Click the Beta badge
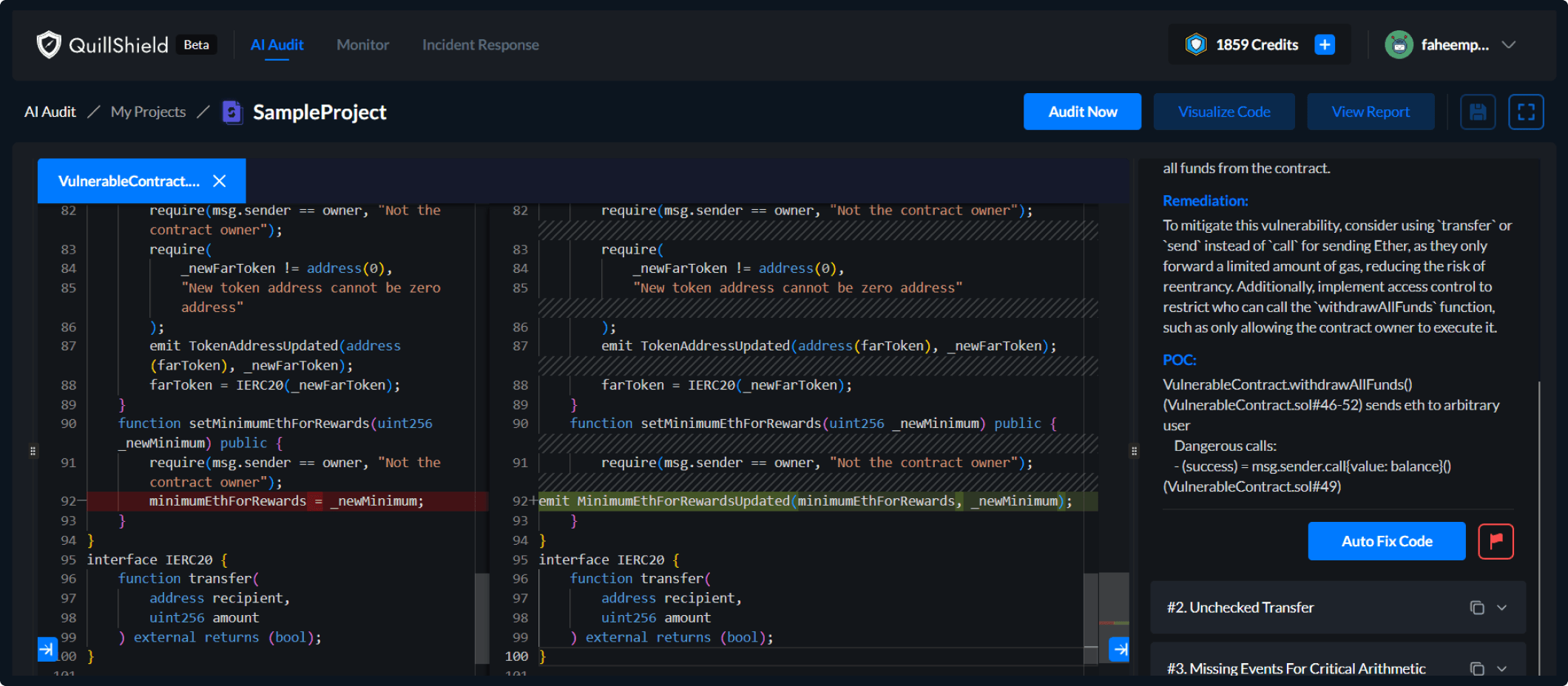 pos(196,45)
